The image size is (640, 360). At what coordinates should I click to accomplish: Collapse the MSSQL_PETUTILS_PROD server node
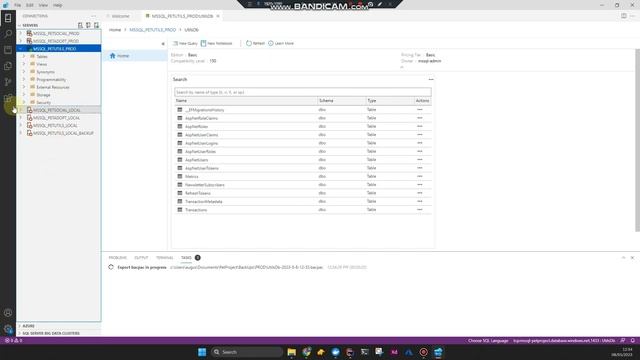point(21,49)
